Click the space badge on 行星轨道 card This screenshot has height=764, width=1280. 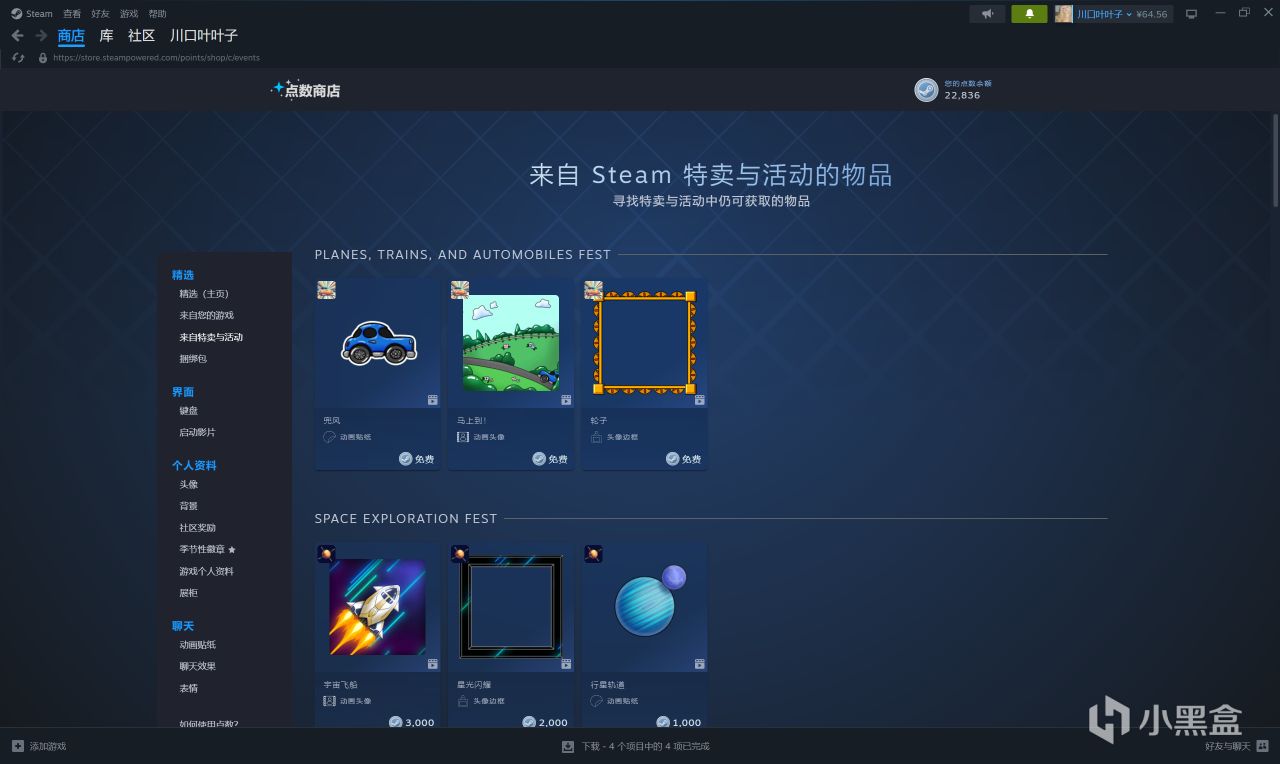point(593,554)
